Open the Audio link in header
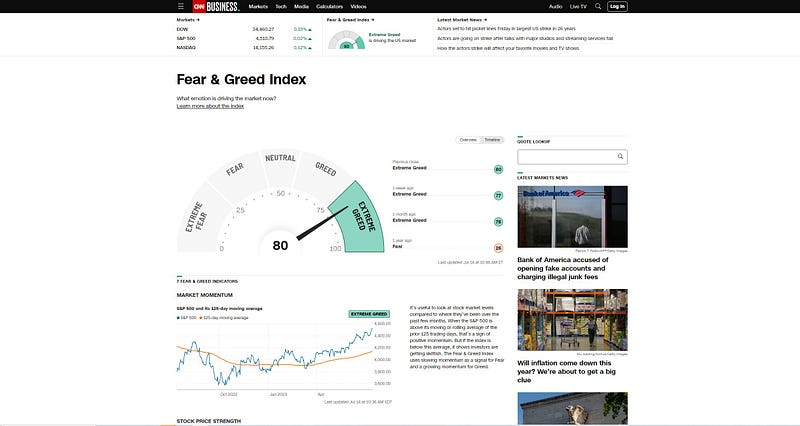The width and height of the screenshot is (800, 426). click(x=555, y=7)
